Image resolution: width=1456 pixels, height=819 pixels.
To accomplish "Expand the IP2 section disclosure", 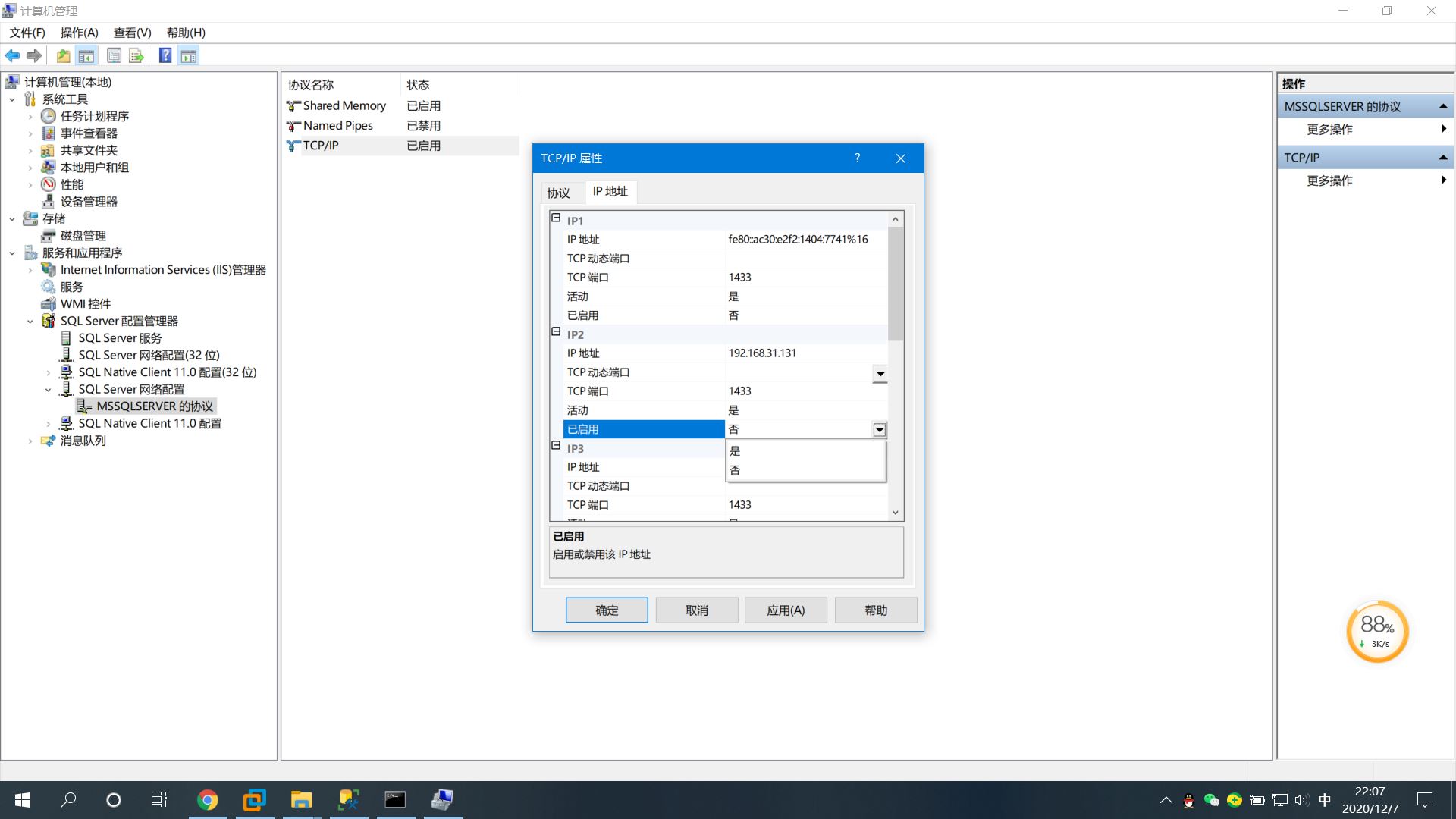I will pos(556,333).
